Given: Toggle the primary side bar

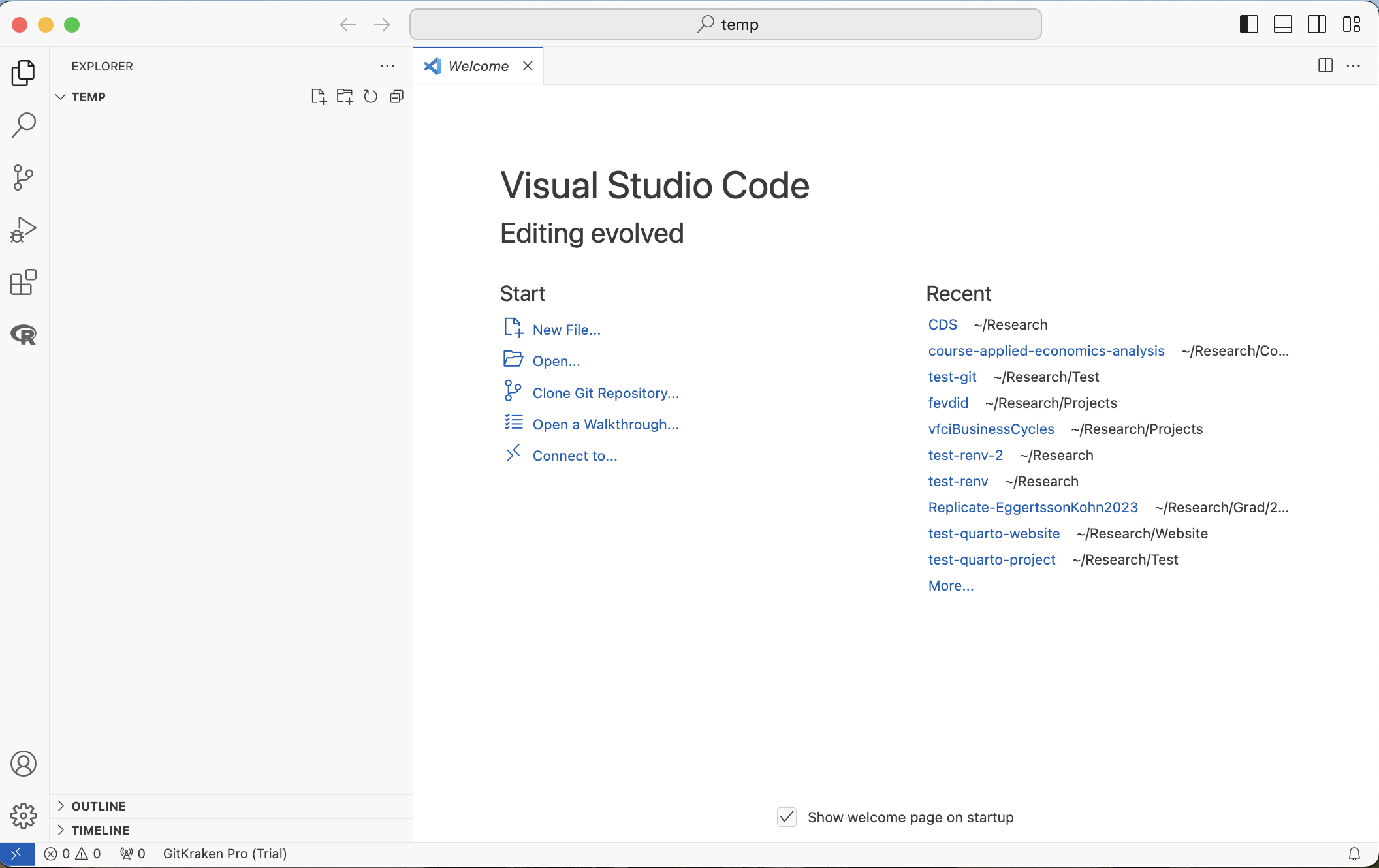Looking at the screenshot, I should (x=1248, y=25).
